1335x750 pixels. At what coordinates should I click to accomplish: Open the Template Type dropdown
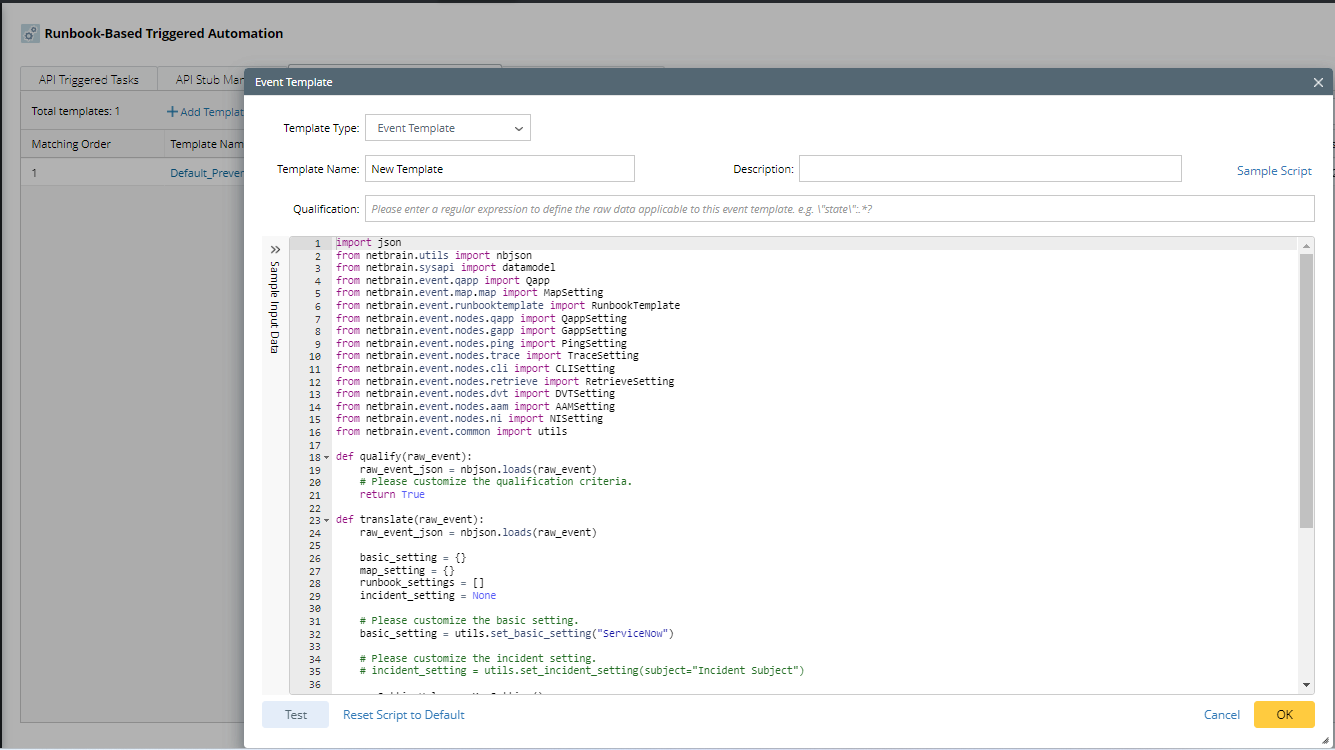point(448,128)
